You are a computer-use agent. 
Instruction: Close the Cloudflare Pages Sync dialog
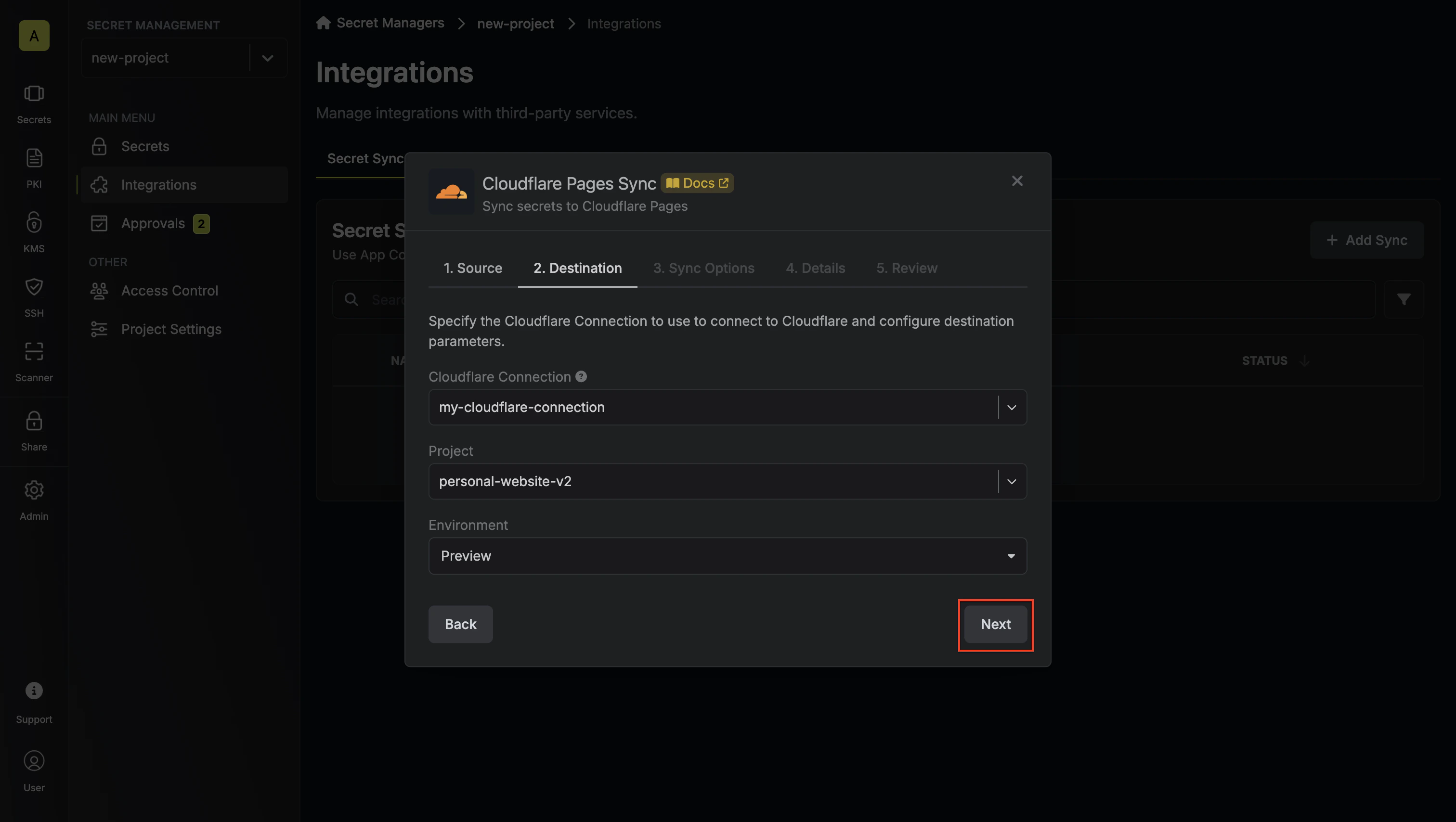pos(1017,181)
